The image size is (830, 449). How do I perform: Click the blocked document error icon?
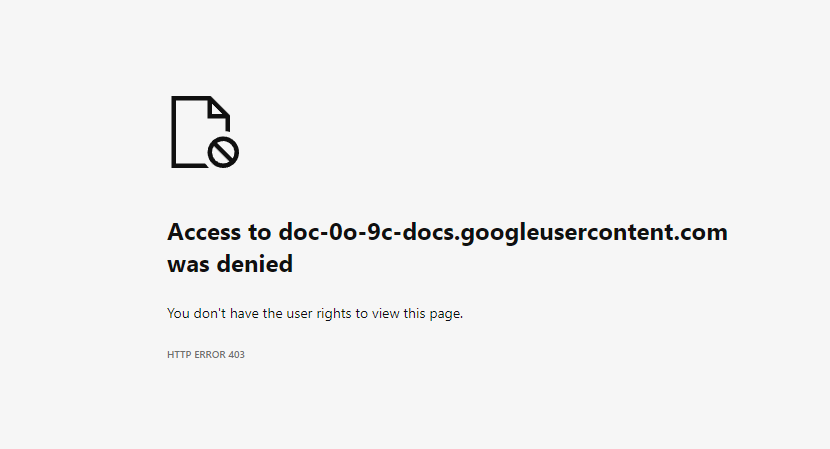205,132
